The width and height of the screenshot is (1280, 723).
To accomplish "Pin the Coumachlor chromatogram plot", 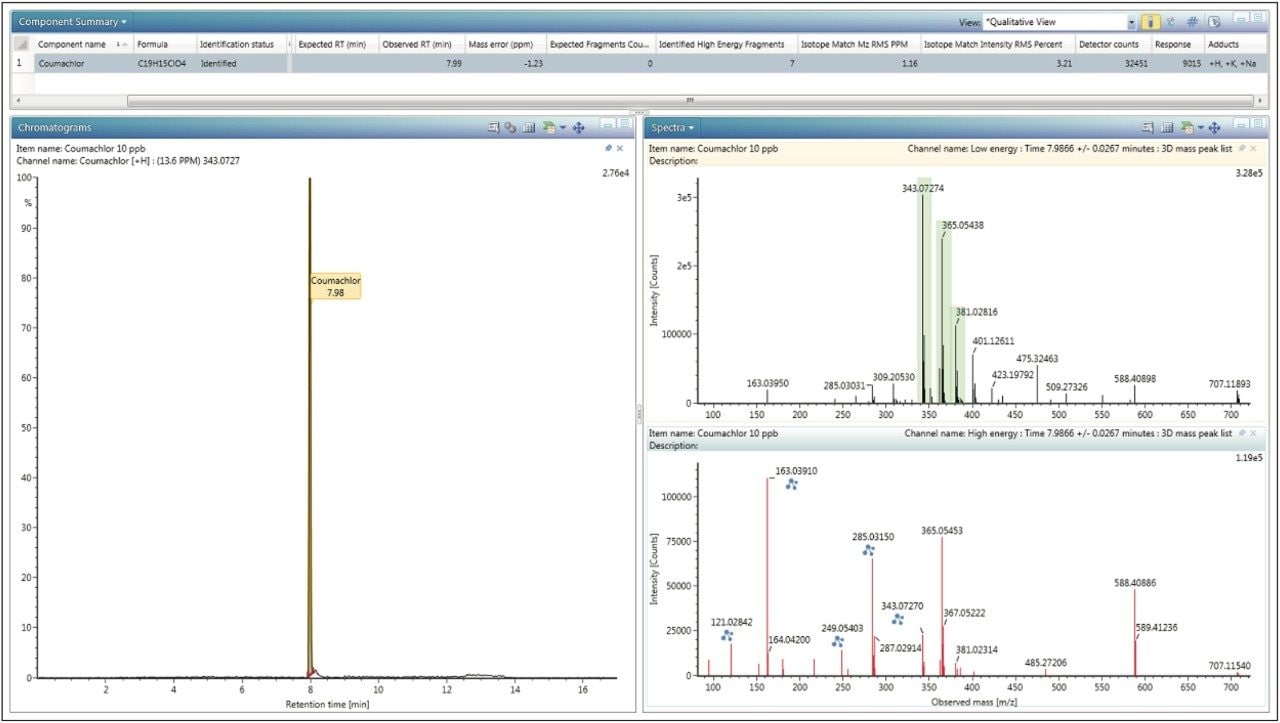I will 609,148.
